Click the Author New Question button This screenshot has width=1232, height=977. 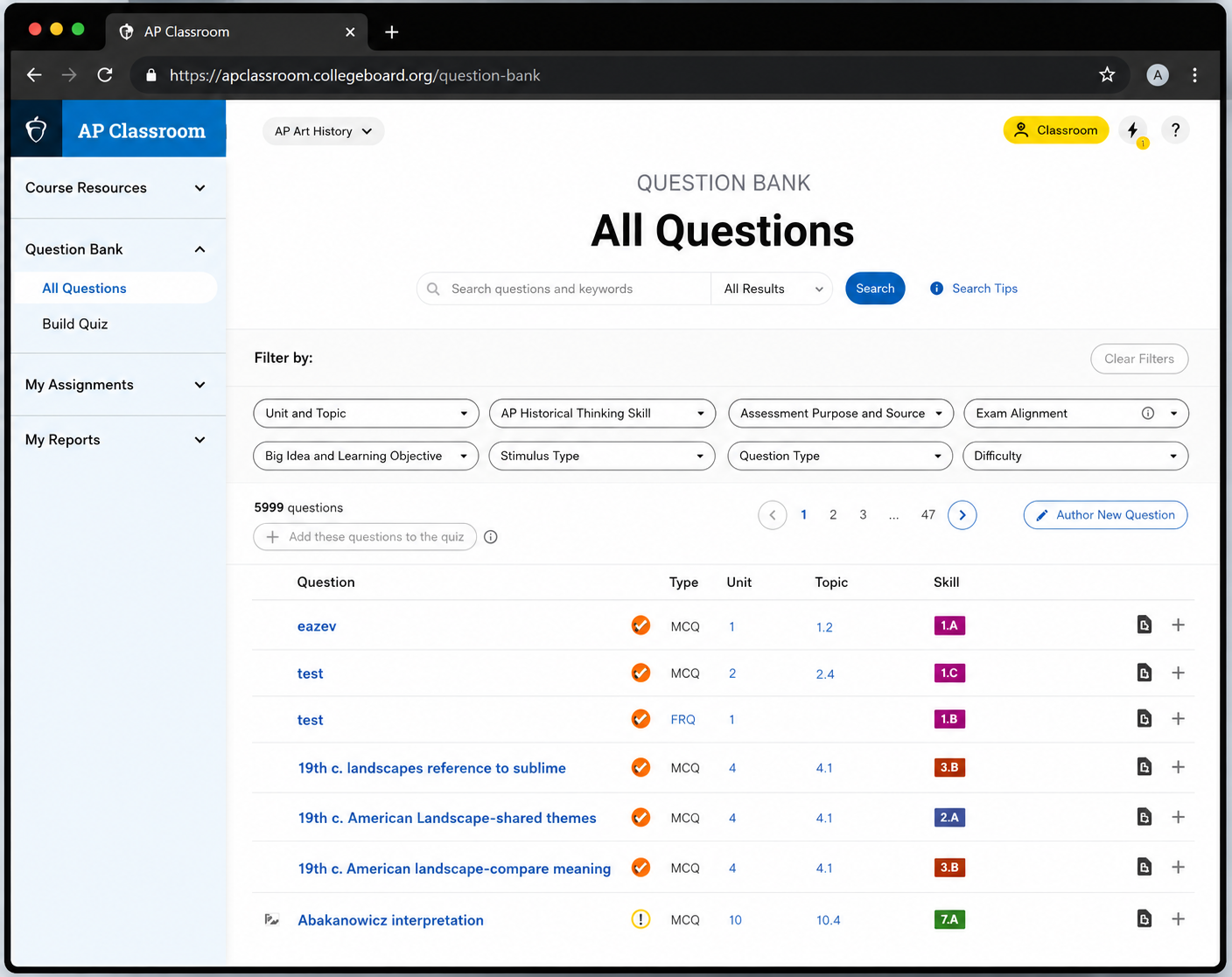click(1105, 515)
